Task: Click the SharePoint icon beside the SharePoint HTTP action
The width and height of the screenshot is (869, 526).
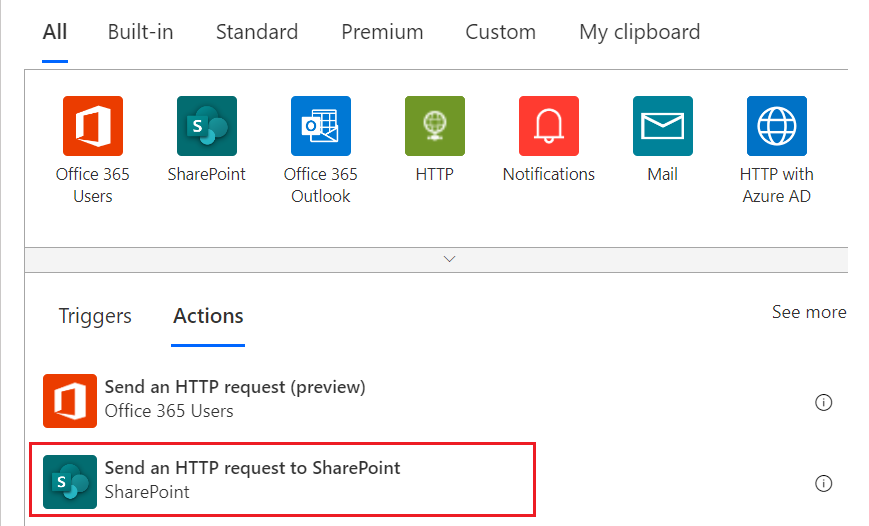Action: tap(70, 482)
